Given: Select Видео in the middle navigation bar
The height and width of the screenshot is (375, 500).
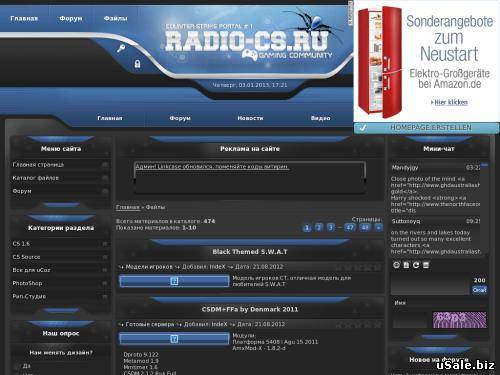Looking at the screenshot, I should 321,118.
